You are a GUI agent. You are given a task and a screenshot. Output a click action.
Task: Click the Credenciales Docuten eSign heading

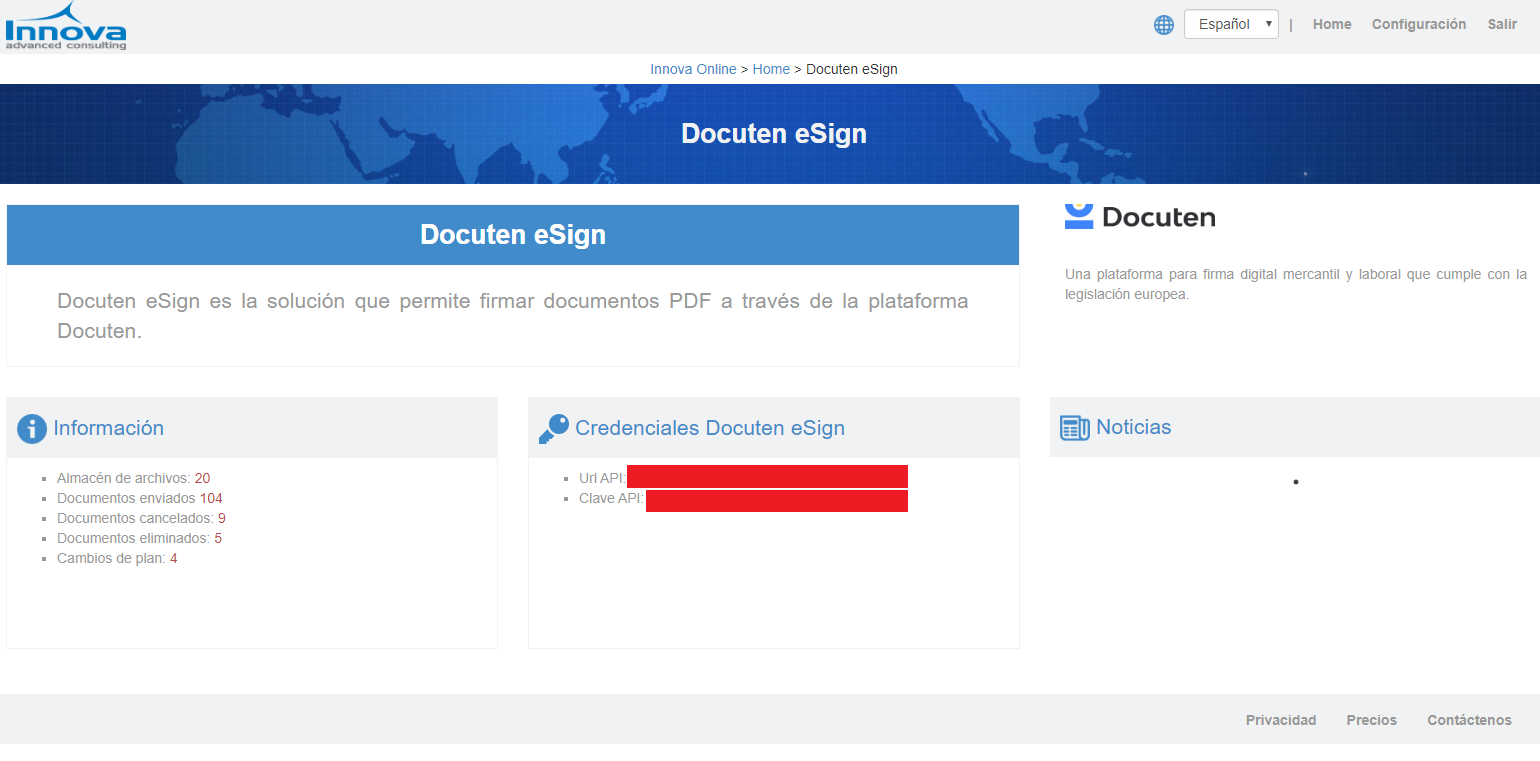[x=710, y=428]
